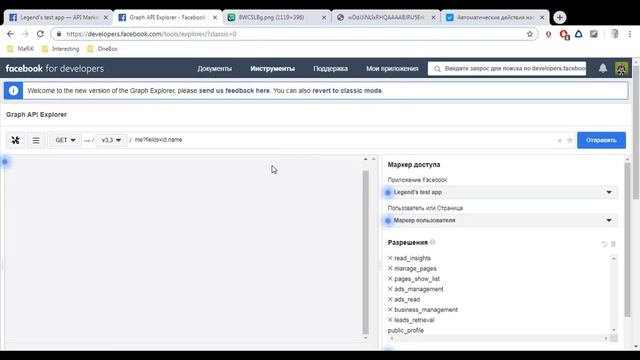The image size is (640, 360).
Task: Open the Graph Explorer tools icon
Action: [16, 140]
